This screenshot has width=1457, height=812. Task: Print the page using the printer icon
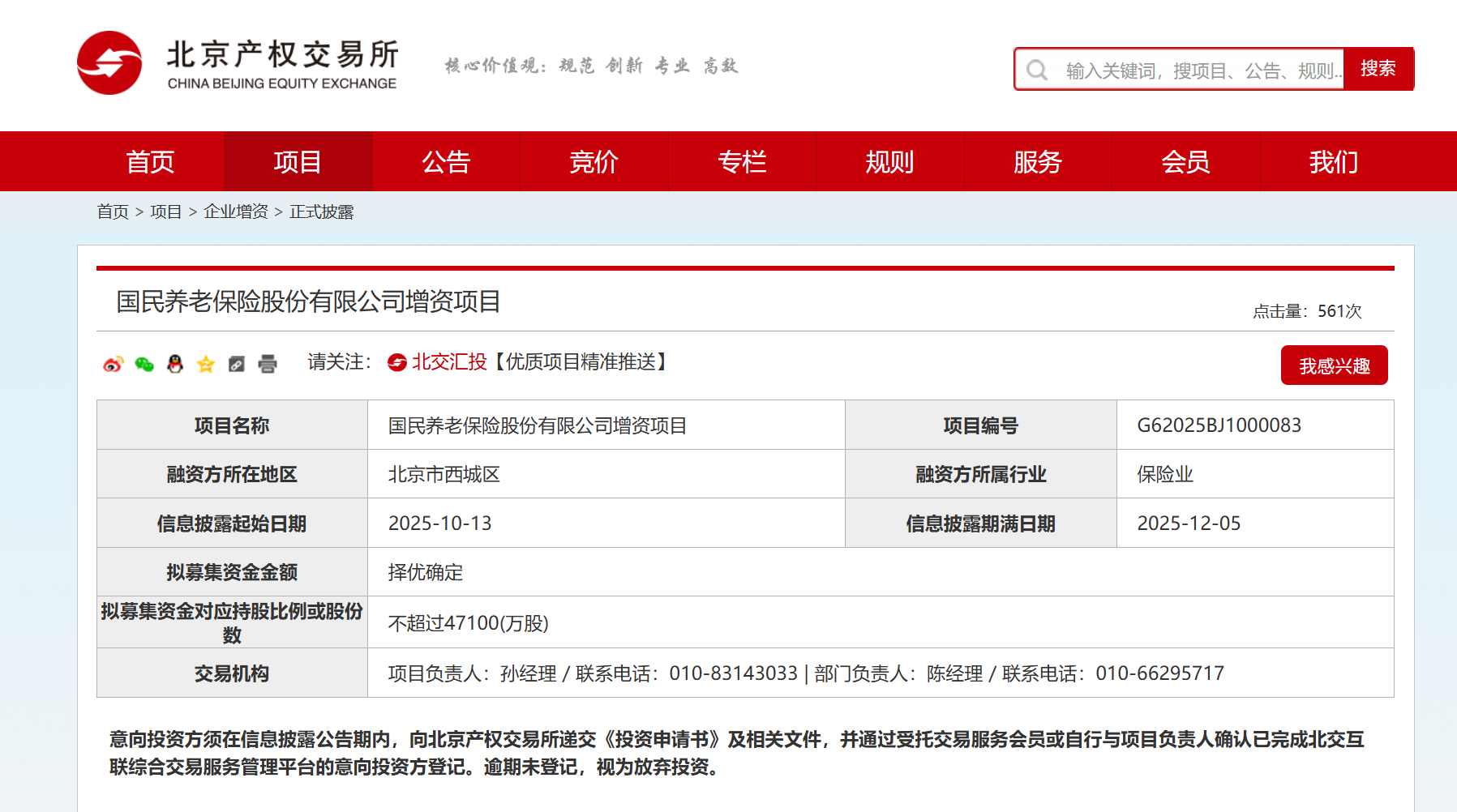click(x=268, y=365)
